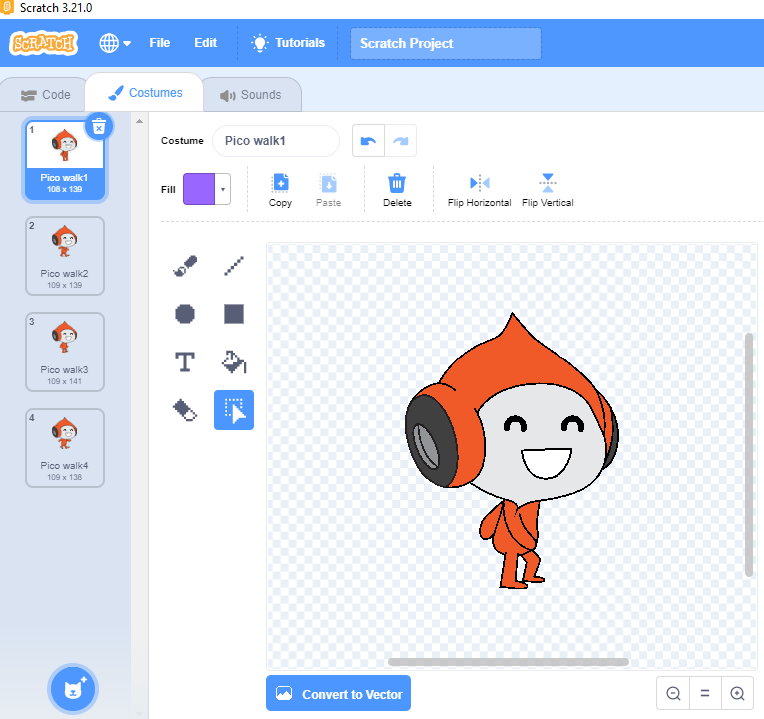Activate the Select marquee tool
This screenshot has width=764, height=719.
[x=234, y=410]
